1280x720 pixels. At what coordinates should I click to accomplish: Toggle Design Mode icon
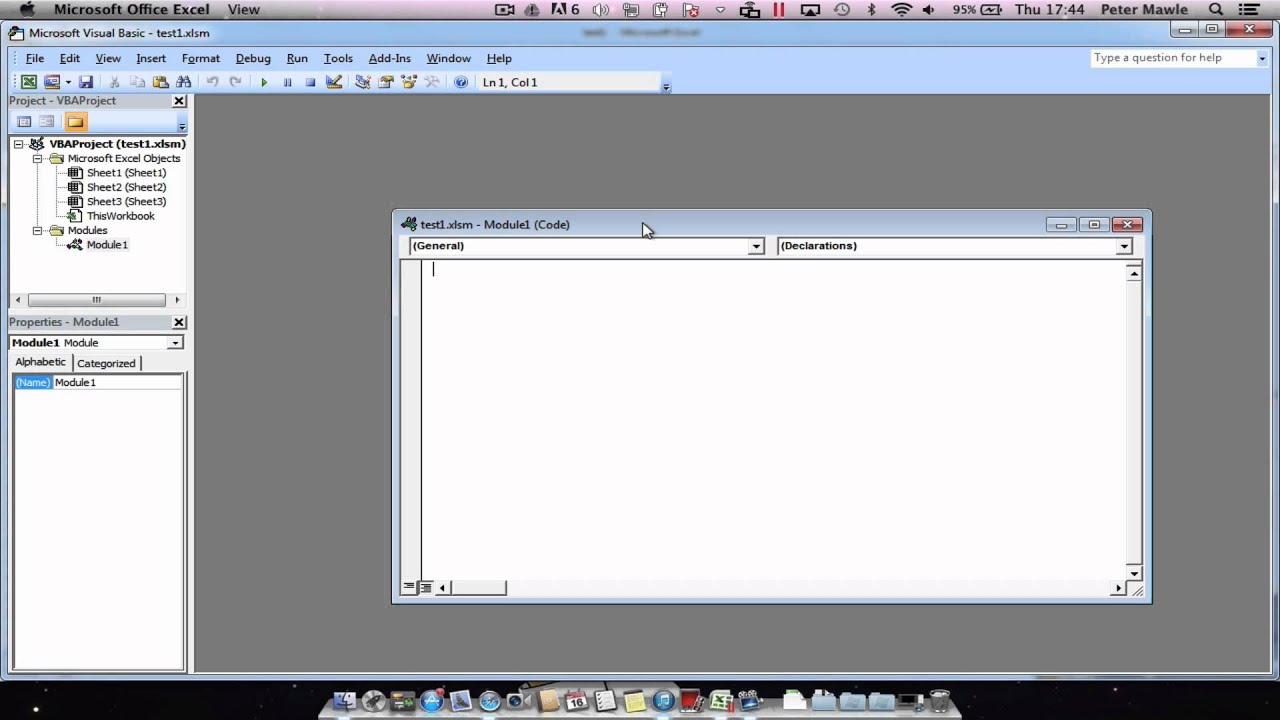pyautogui.click(x=334, y=82)
